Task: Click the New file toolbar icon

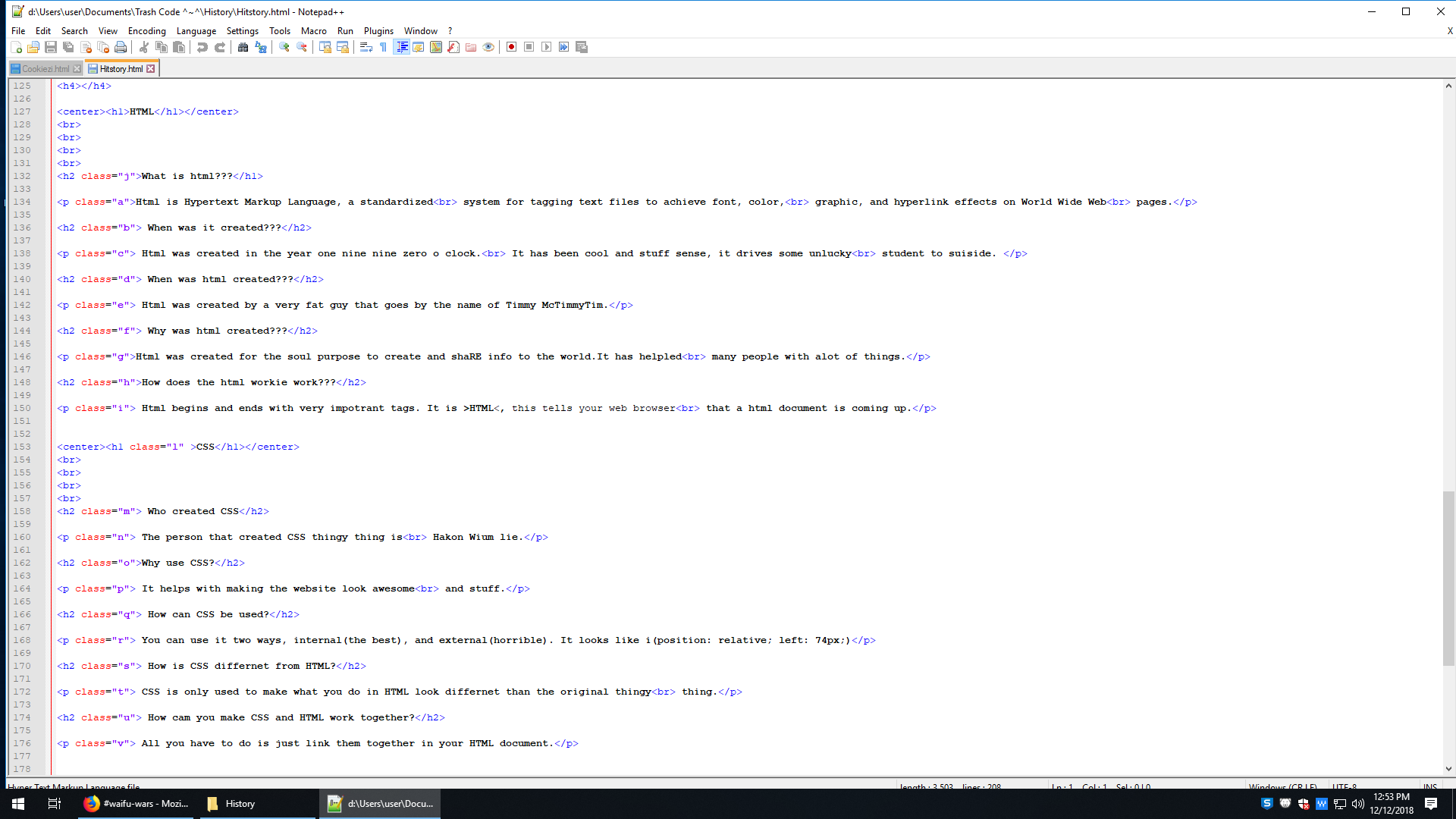Action: click(x=16, y=47)
